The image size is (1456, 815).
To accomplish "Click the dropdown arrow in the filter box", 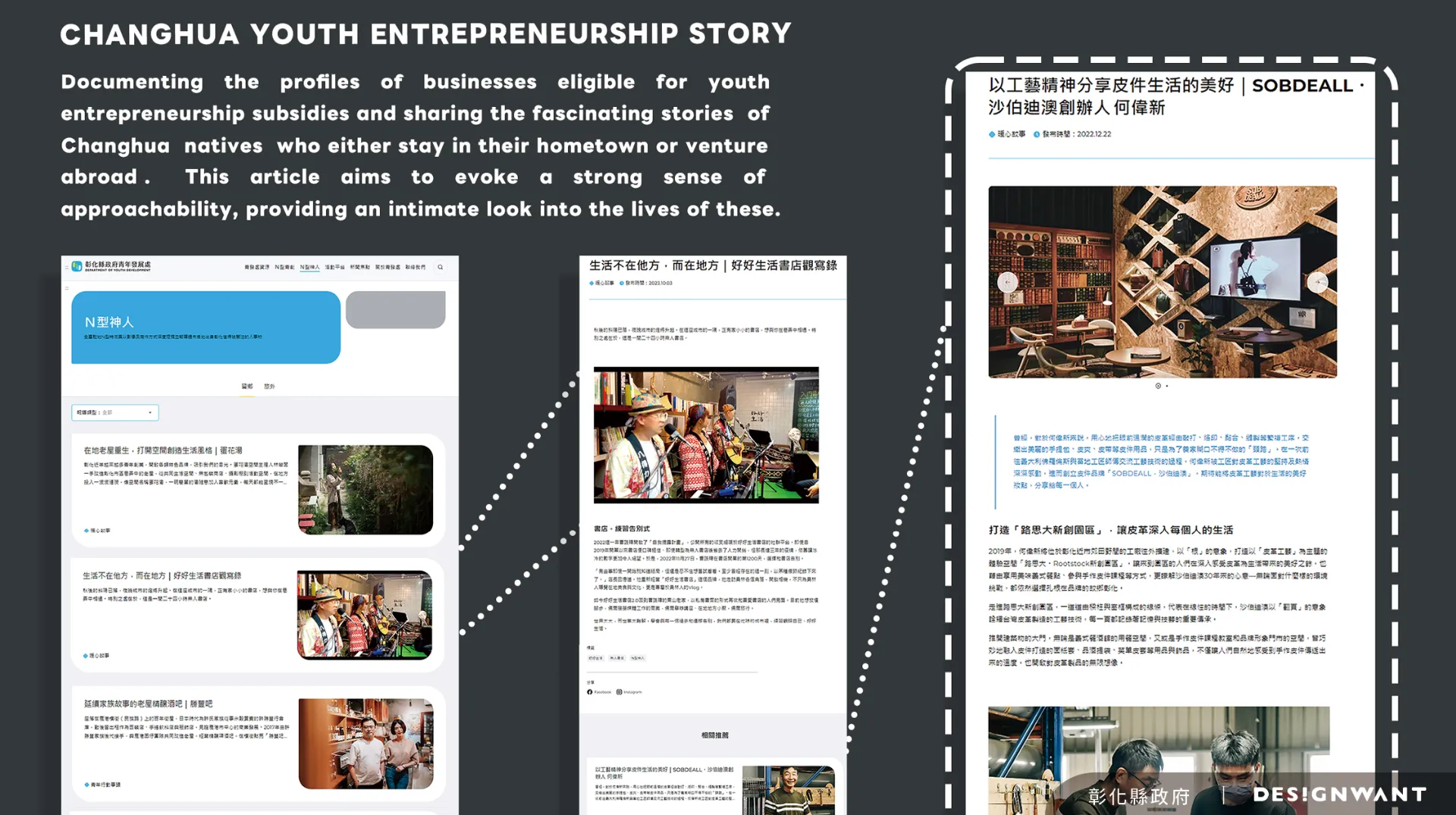I will click(x=150, y=413).
